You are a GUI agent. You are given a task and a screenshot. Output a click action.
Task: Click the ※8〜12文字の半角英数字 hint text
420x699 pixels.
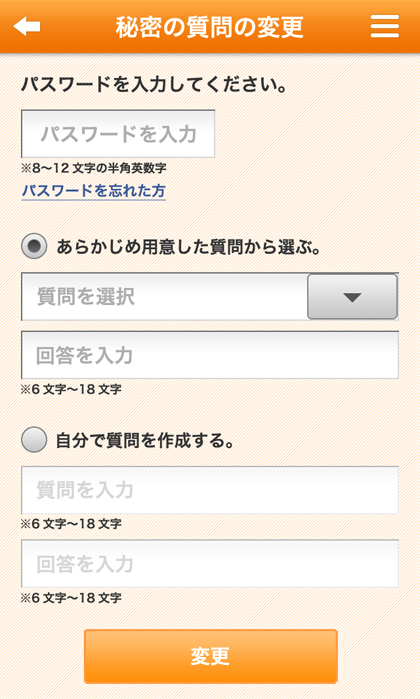pyautogui.click(x=94, y=169)
